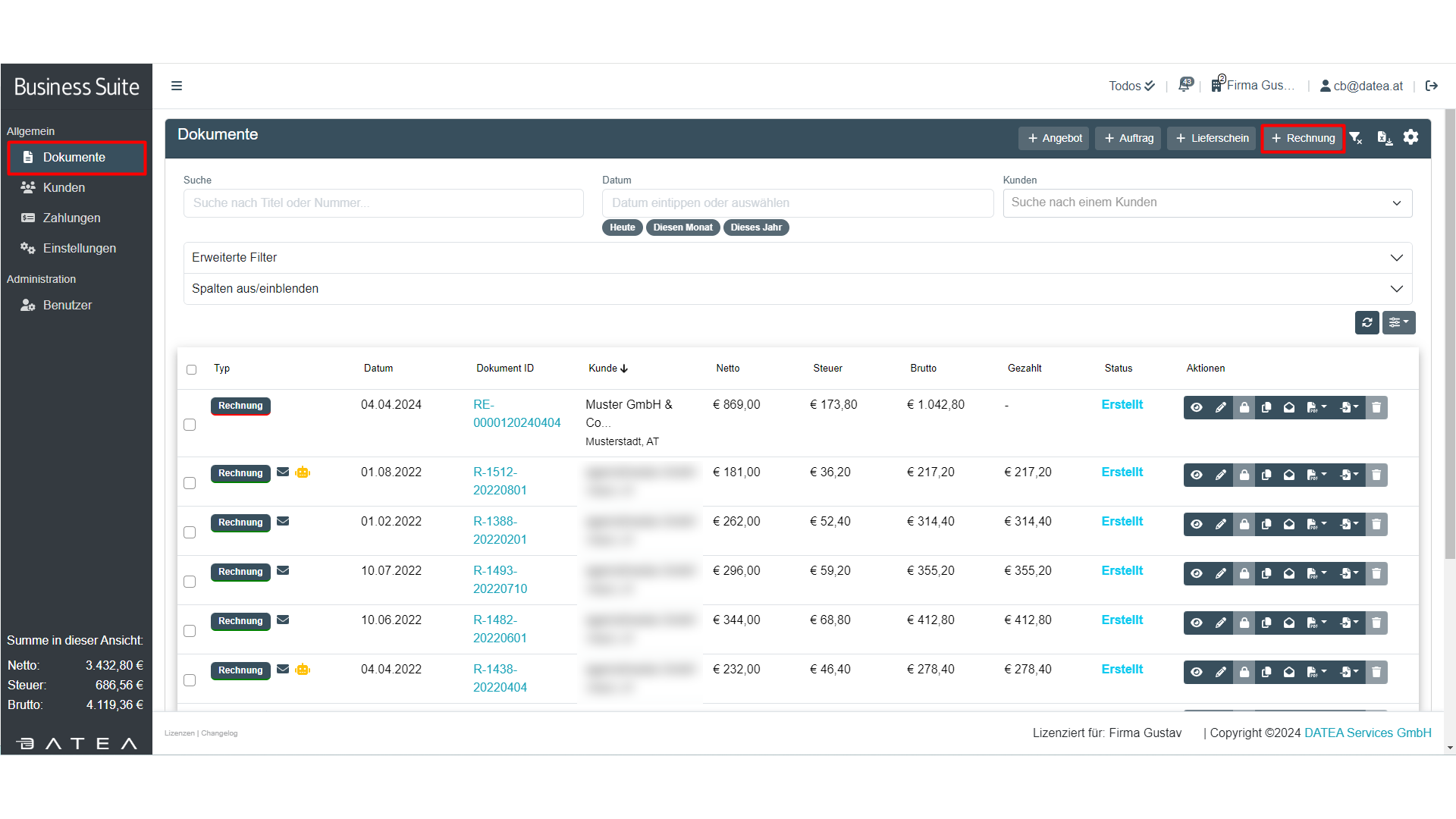1456x819 pixels.
Task: Send invoice R-1493-20220710 with the envelope icon
Action: point(1289,574)
